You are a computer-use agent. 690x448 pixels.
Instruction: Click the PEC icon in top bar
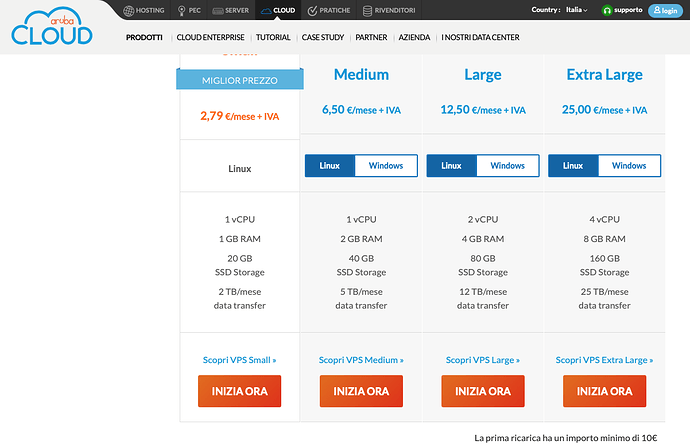(x=181, y=11)
